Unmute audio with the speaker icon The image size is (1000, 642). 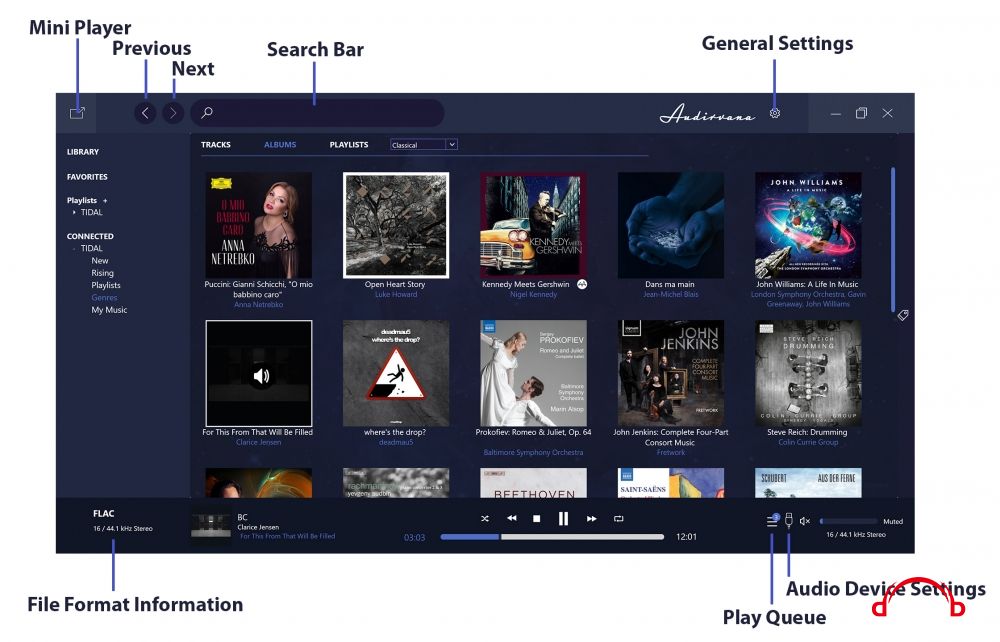pos(805,521)
